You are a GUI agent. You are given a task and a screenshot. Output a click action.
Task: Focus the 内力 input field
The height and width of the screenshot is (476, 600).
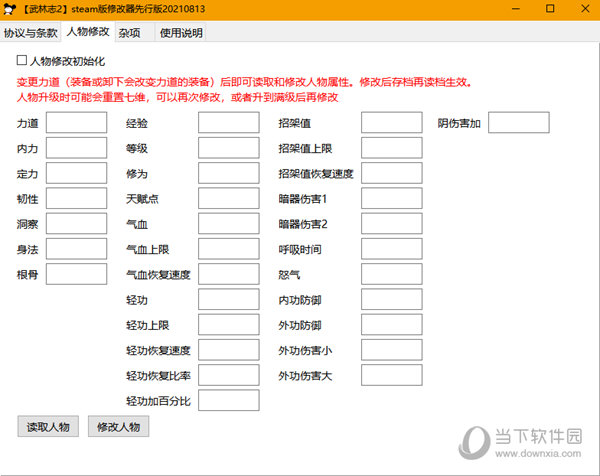click(77, 148)
